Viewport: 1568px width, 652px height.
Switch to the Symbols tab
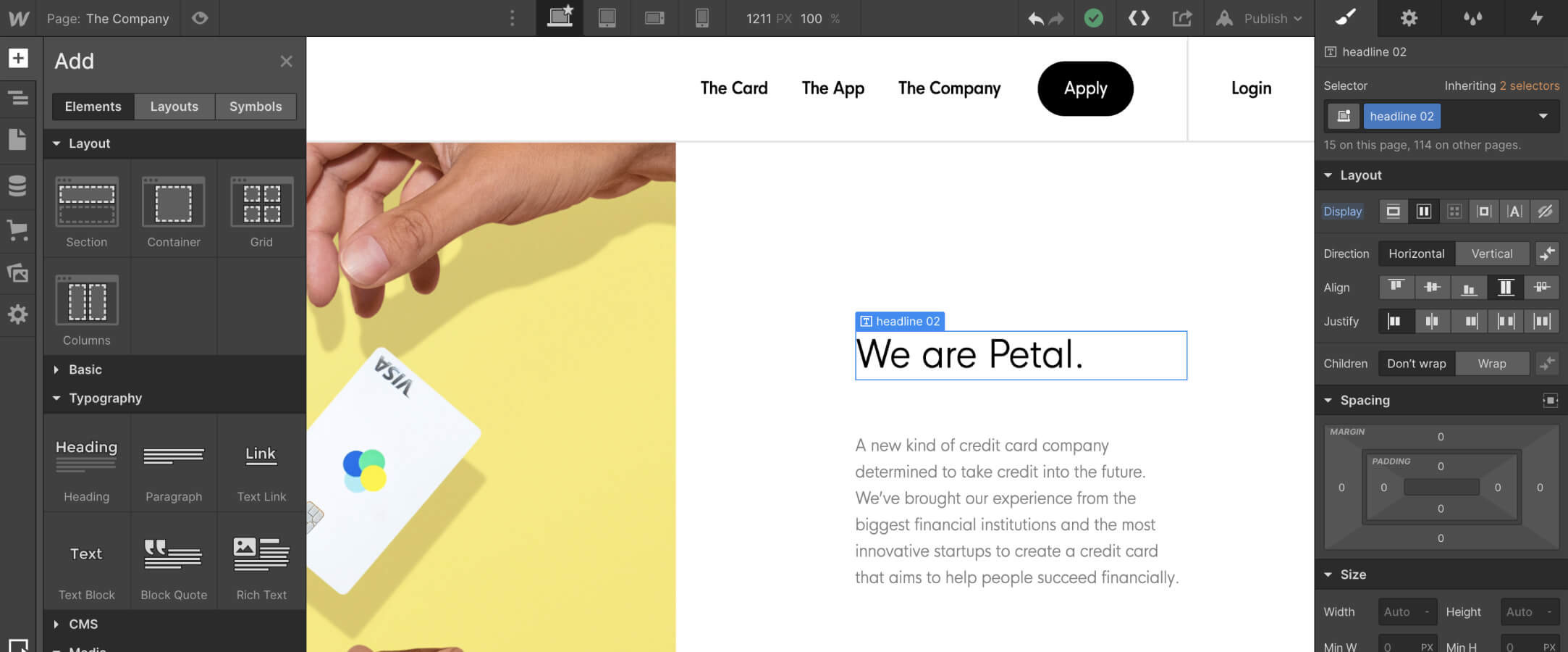(x=256, y=106)
